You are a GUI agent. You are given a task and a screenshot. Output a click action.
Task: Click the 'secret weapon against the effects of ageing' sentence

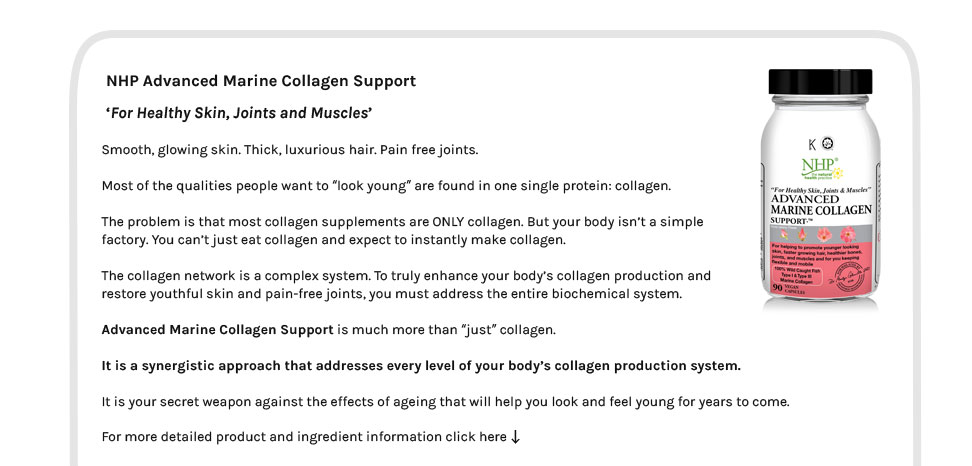(445, 402)
